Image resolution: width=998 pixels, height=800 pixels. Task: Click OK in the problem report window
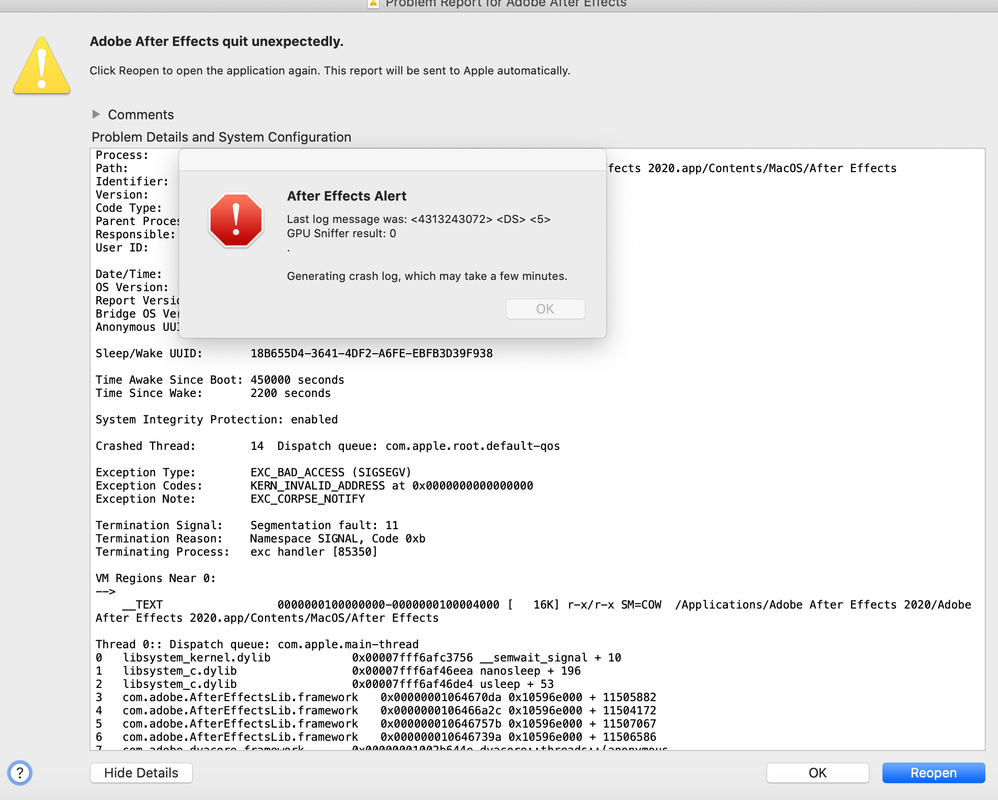[x=817, y=773]
